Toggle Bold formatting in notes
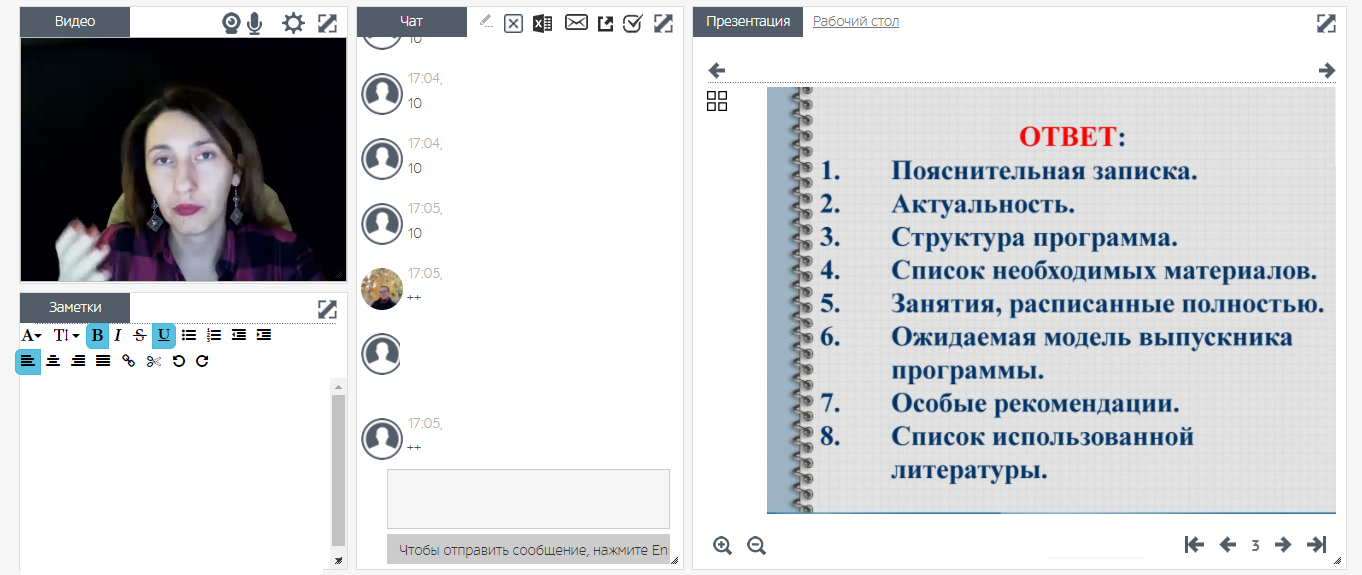 97,335
